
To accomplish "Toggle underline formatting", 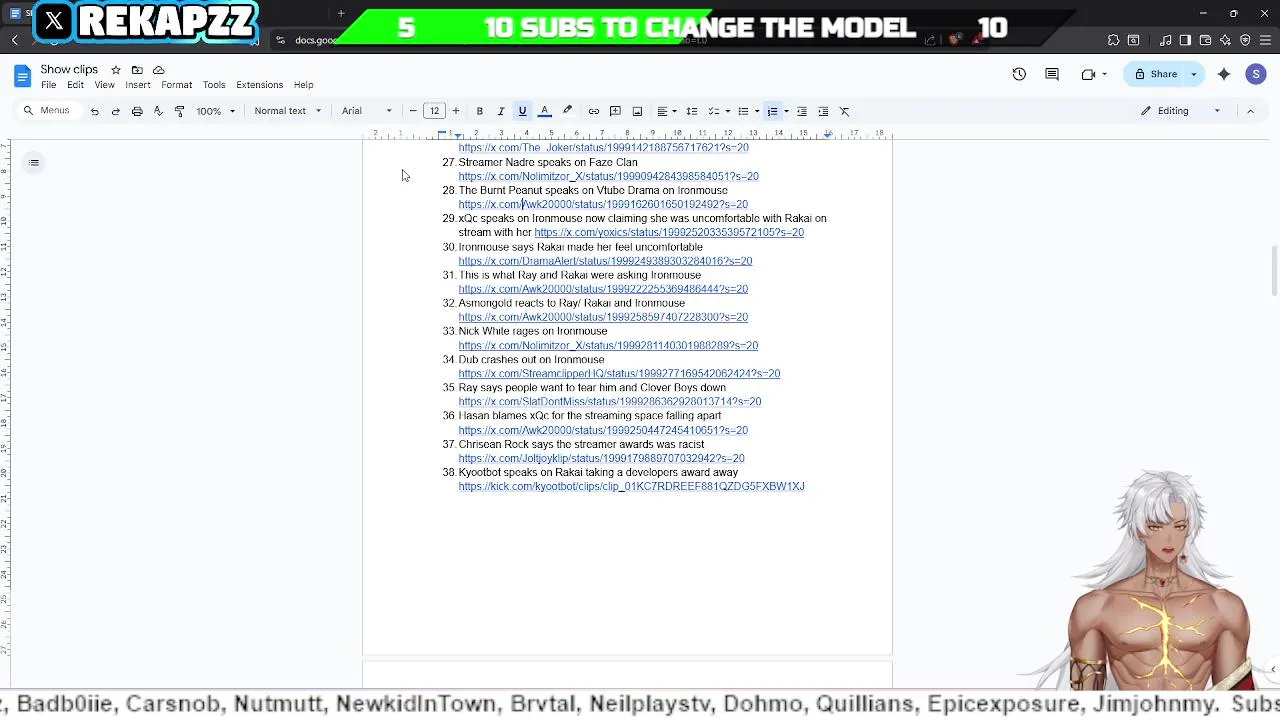I will (x=522, y=111).
